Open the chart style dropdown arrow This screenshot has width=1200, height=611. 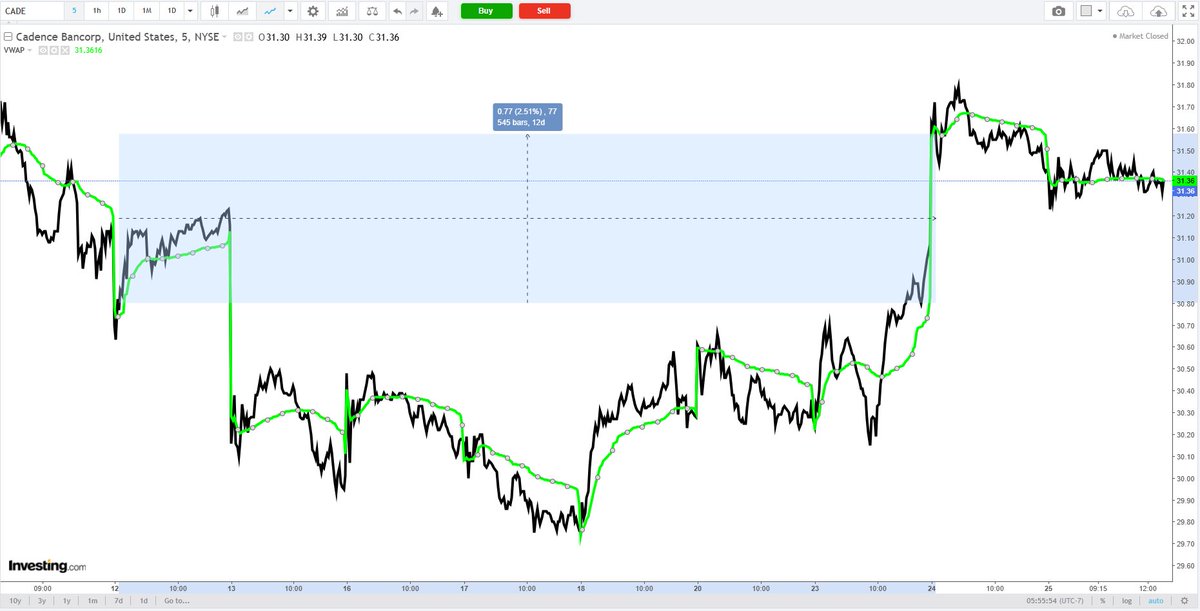pos(290,11)
